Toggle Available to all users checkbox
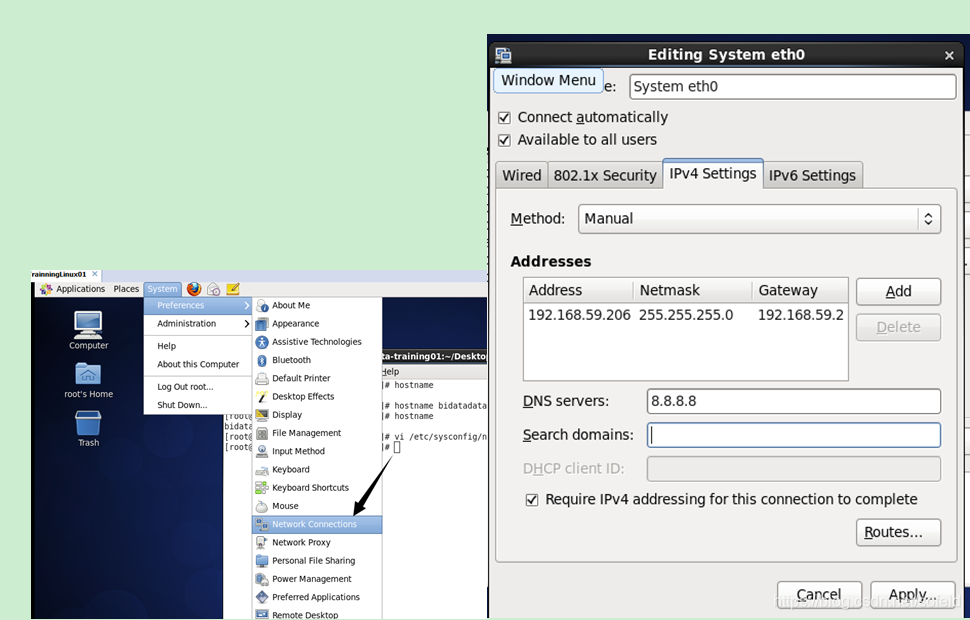 tap(505, 140)
